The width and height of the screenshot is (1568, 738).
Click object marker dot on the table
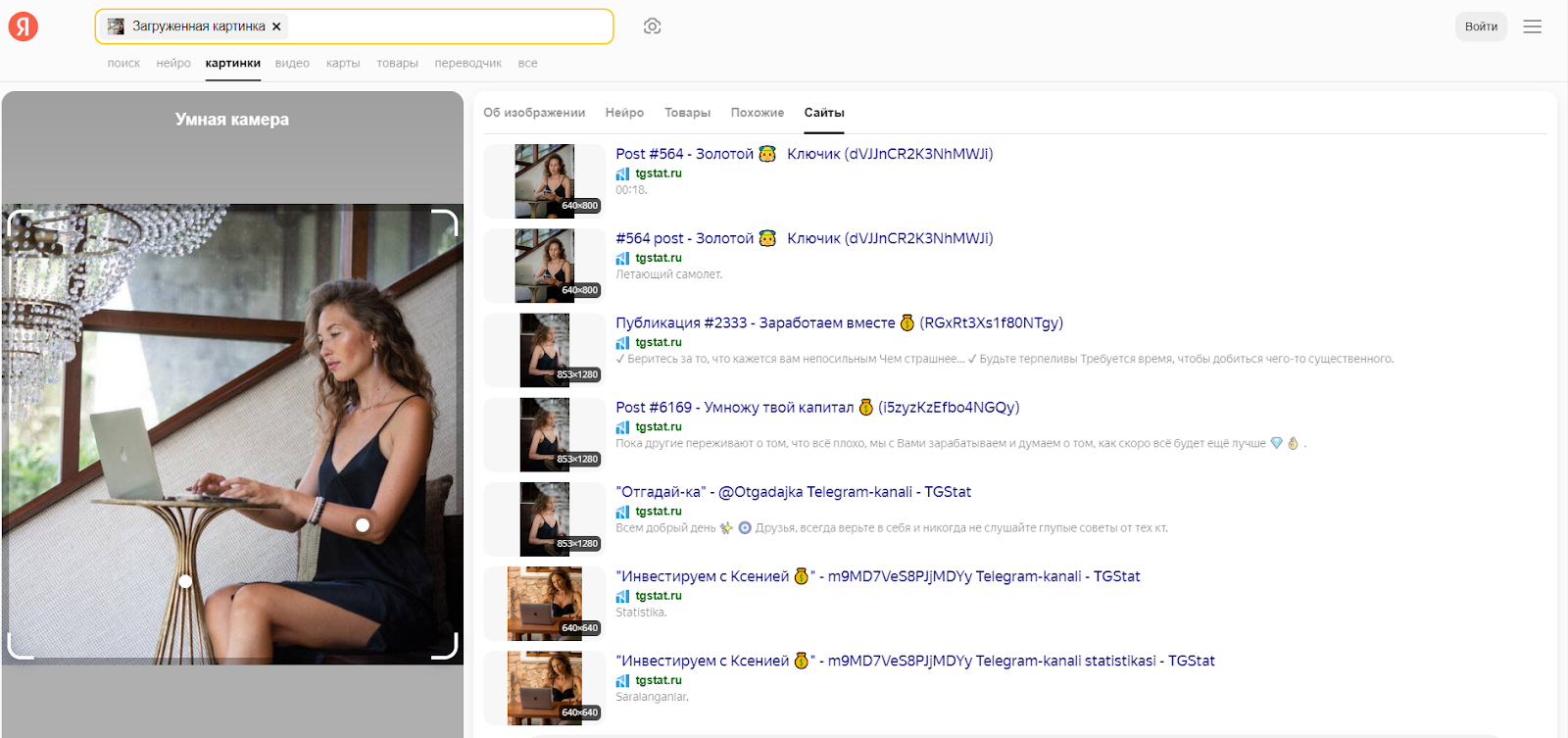pyautogui.click(x=185, y=581)
